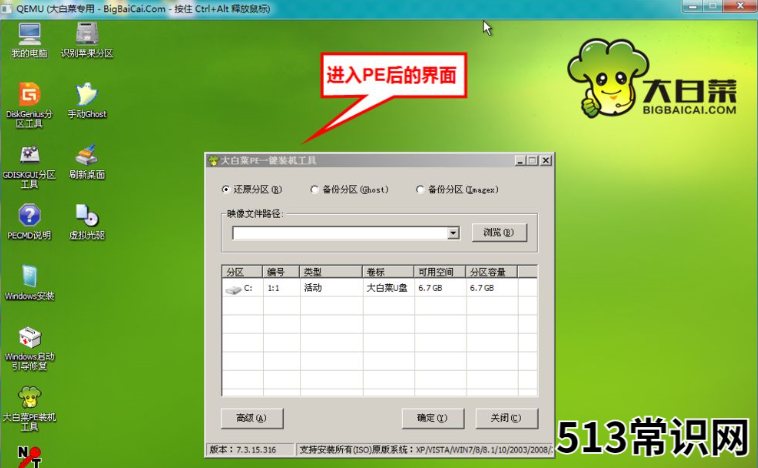Viewport: 758px width, 468px height.
Task: Sort by the 分区容量 column header
Action: pyautogui.click(x=492, y=272)
